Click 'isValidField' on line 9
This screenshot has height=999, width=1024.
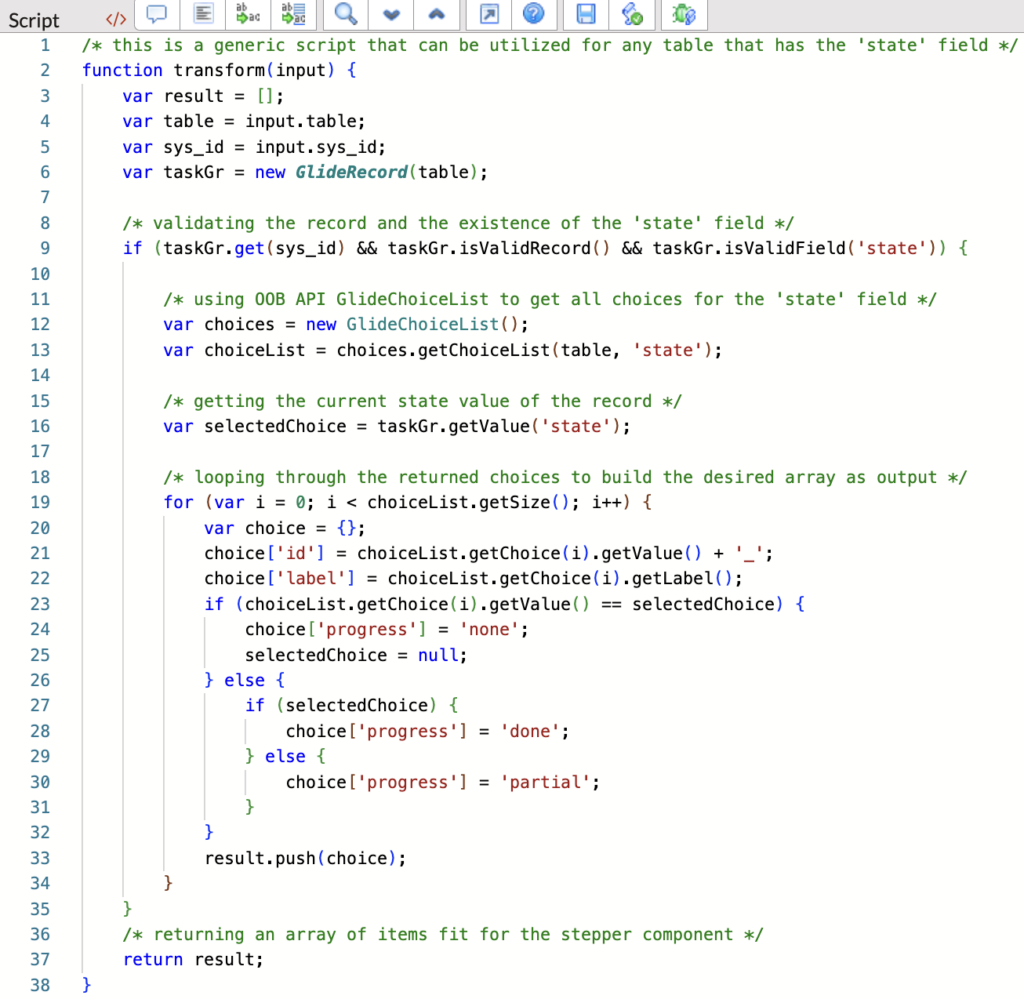(785, 248)
